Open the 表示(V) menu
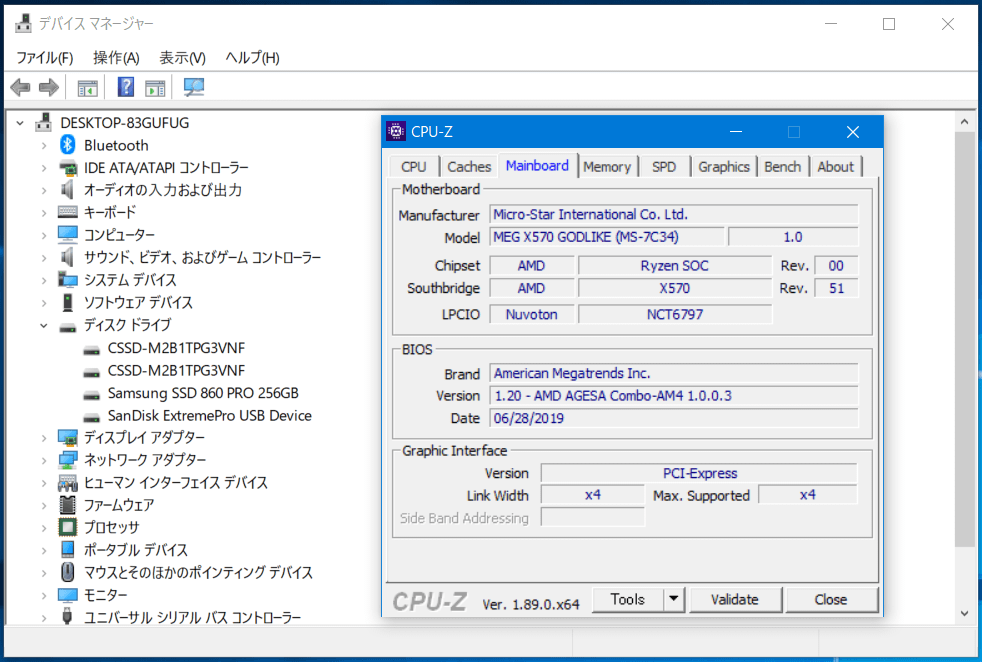The image size is (982, 662). (182, 58)
